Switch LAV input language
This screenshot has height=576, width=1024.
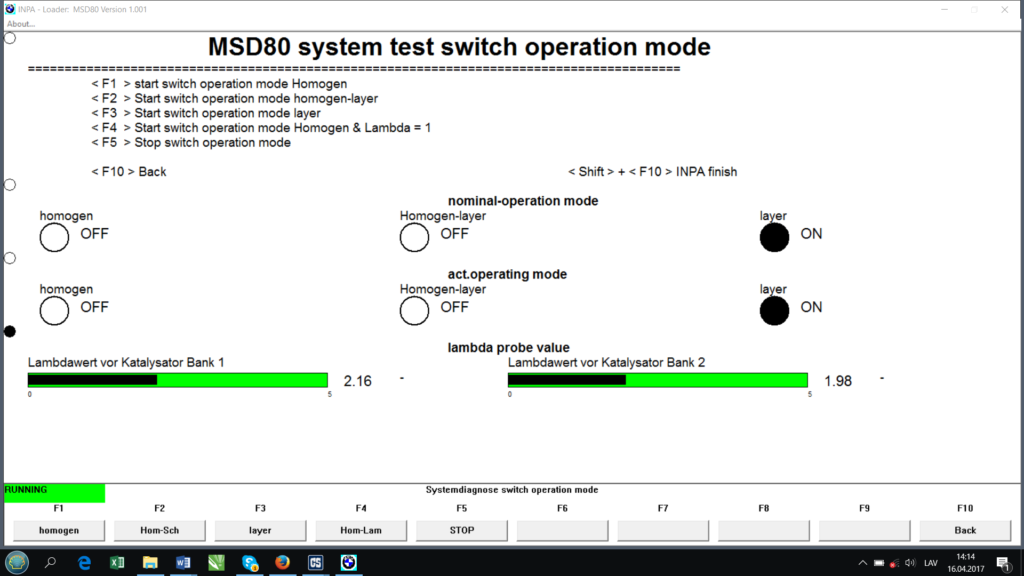931,563
